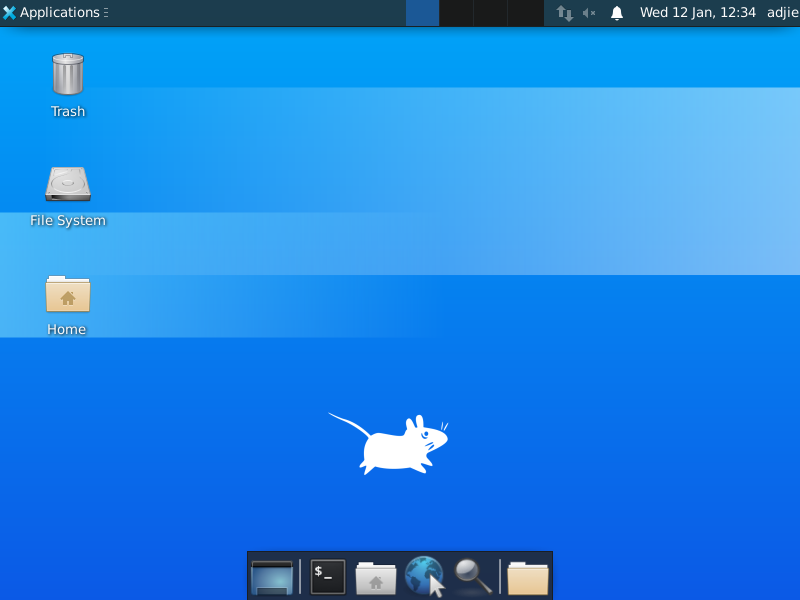Click the panel handle next to Applications
This screenshot has width=800, height=600.
coord(106,13)
